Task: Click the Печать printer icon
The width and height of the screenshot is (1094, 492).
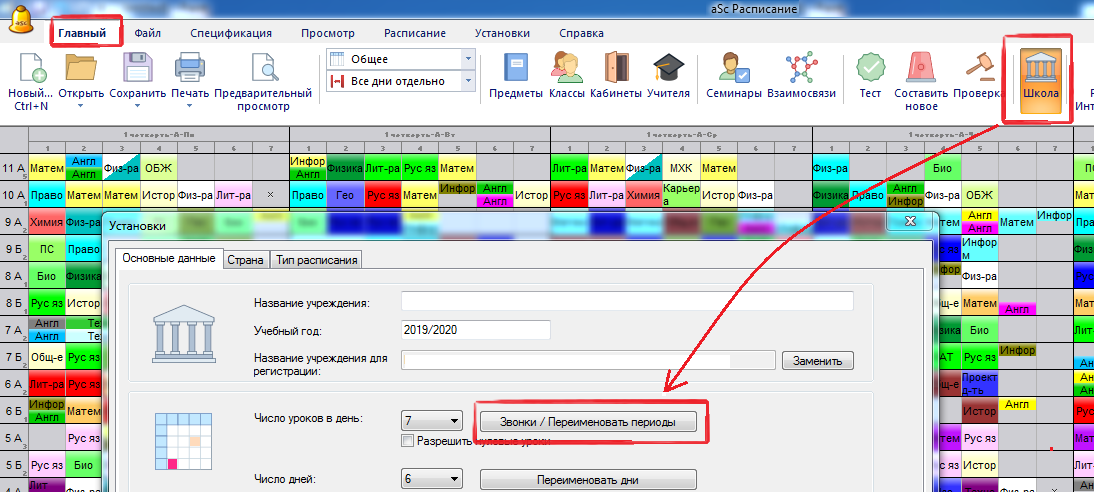Action: coord(190,69)
